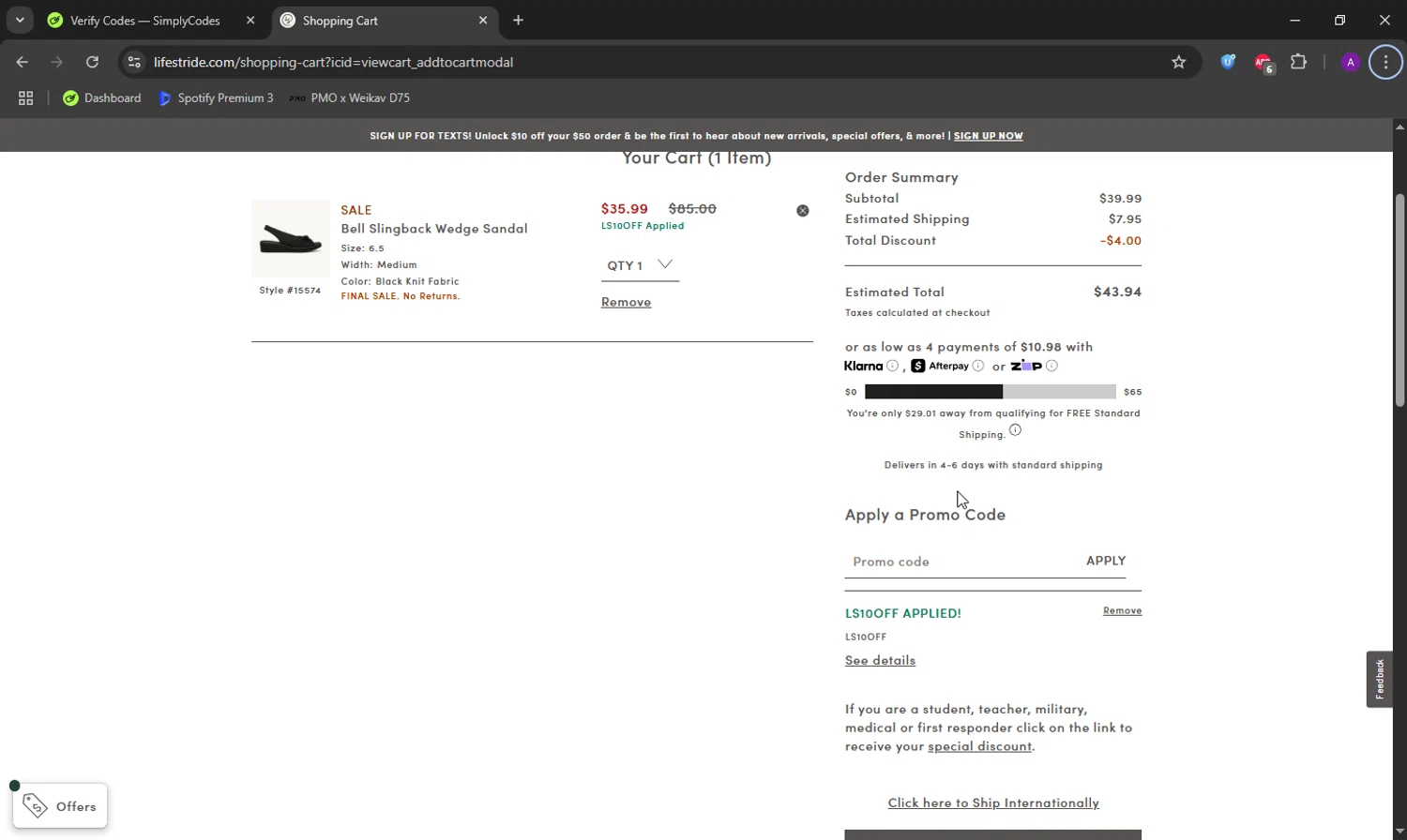
Task: Click the Subtotal $39.99 value
Action: [1121, 199]
